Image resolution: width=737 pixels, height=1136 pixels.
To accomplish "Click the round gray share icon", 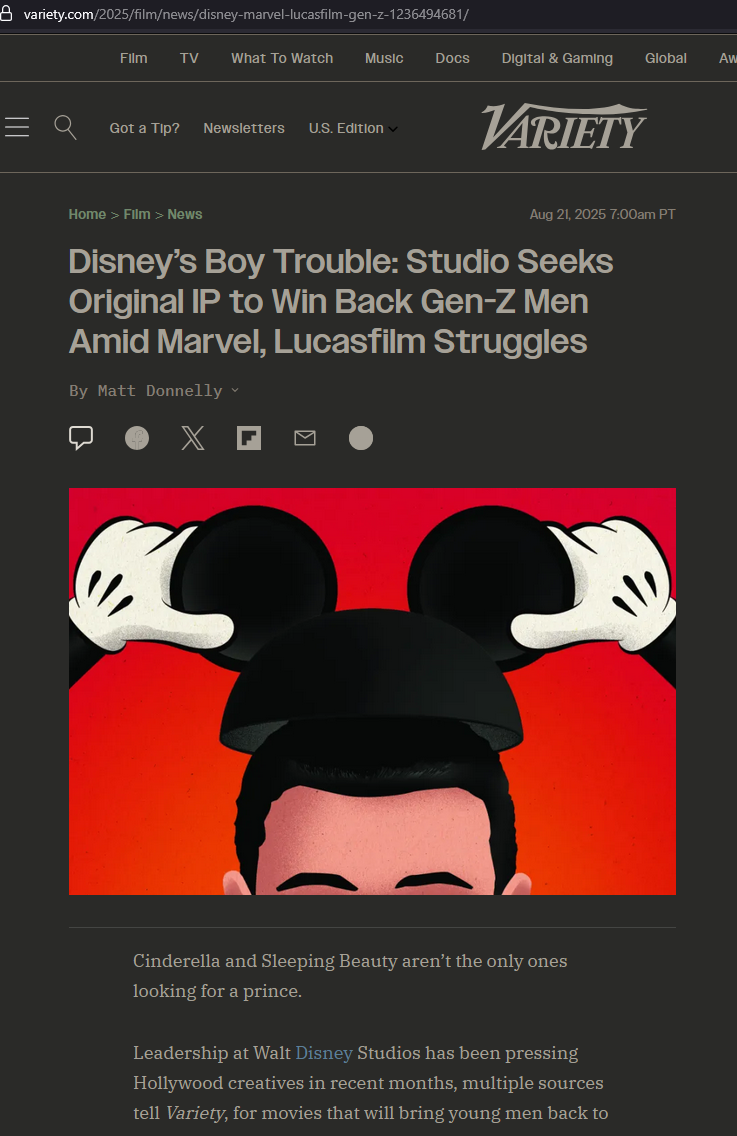I will (x=361, y=438).
